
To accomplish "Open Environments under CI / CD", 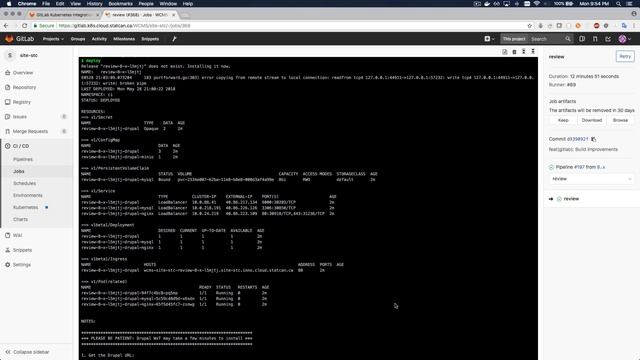I will pyautogui.click(x=28, y=196).
